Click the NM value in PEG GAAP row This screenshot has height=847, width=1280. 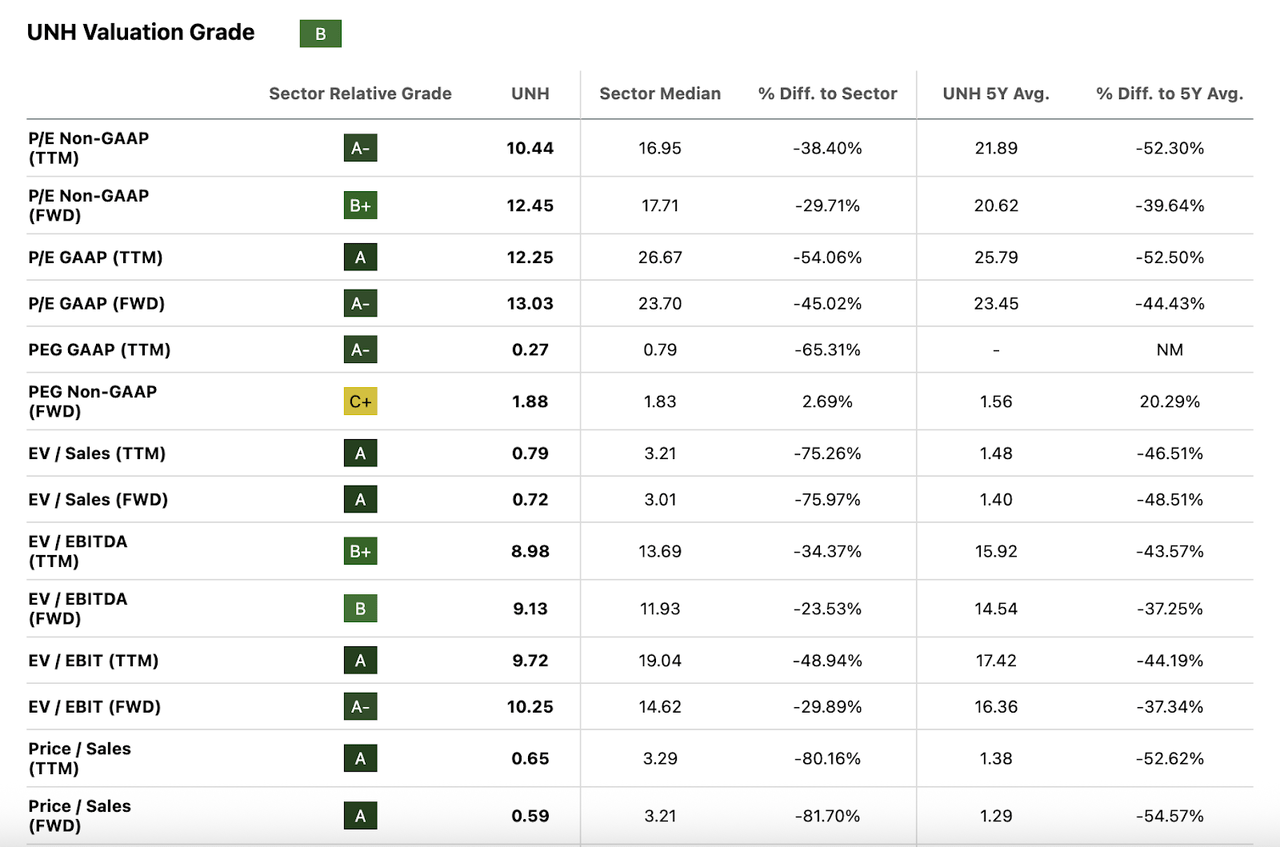pos(1170,350)
